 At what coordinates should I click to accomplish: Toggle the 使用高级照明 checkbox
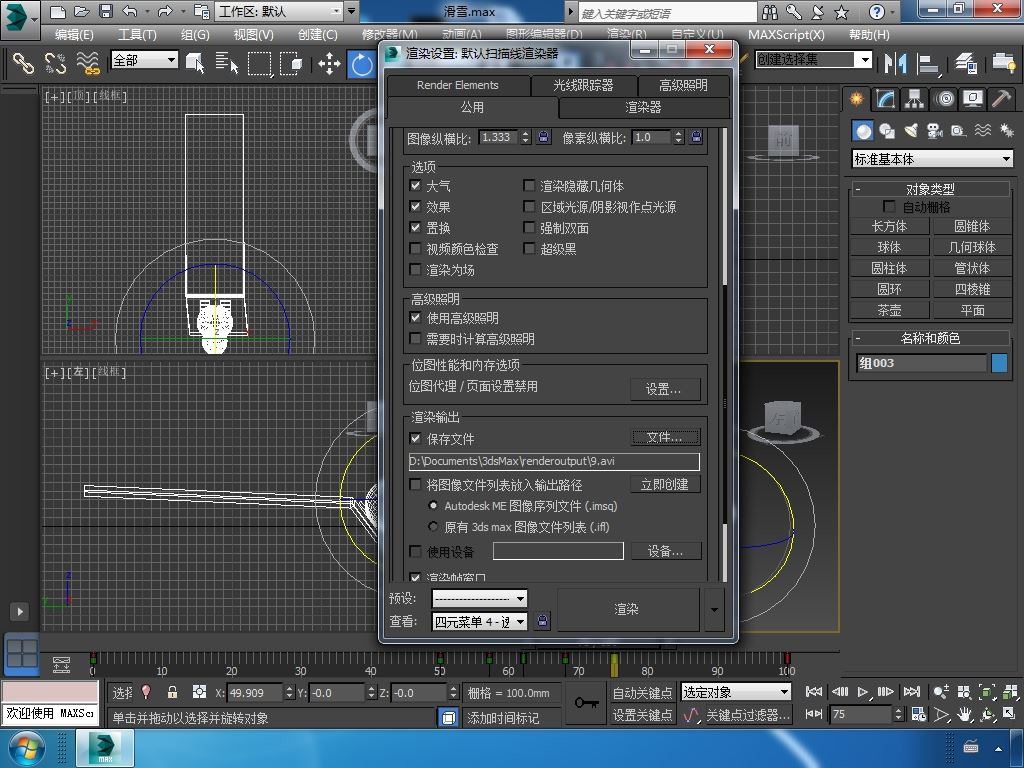point(415,317)
